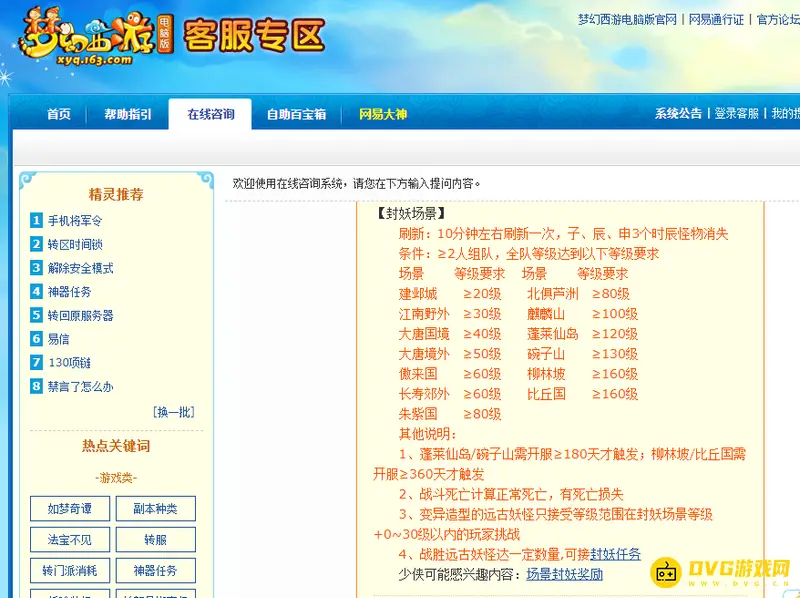800x598 pixels.
Task: Click number 7 badge beside 130项链
Action: (x=36, y=362)
